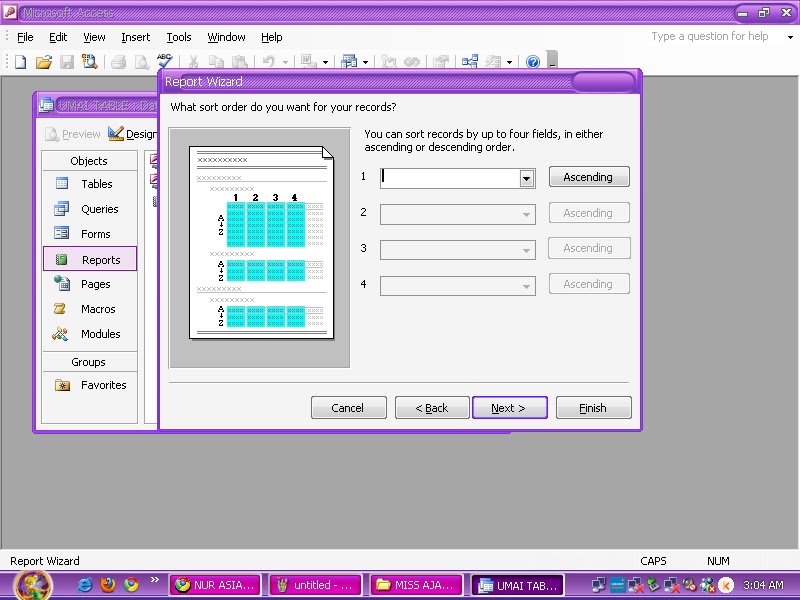This screenshot has height=600, width=800.
Task: Run the ABC spelling check icon
Action: click(x=164, y=61)
